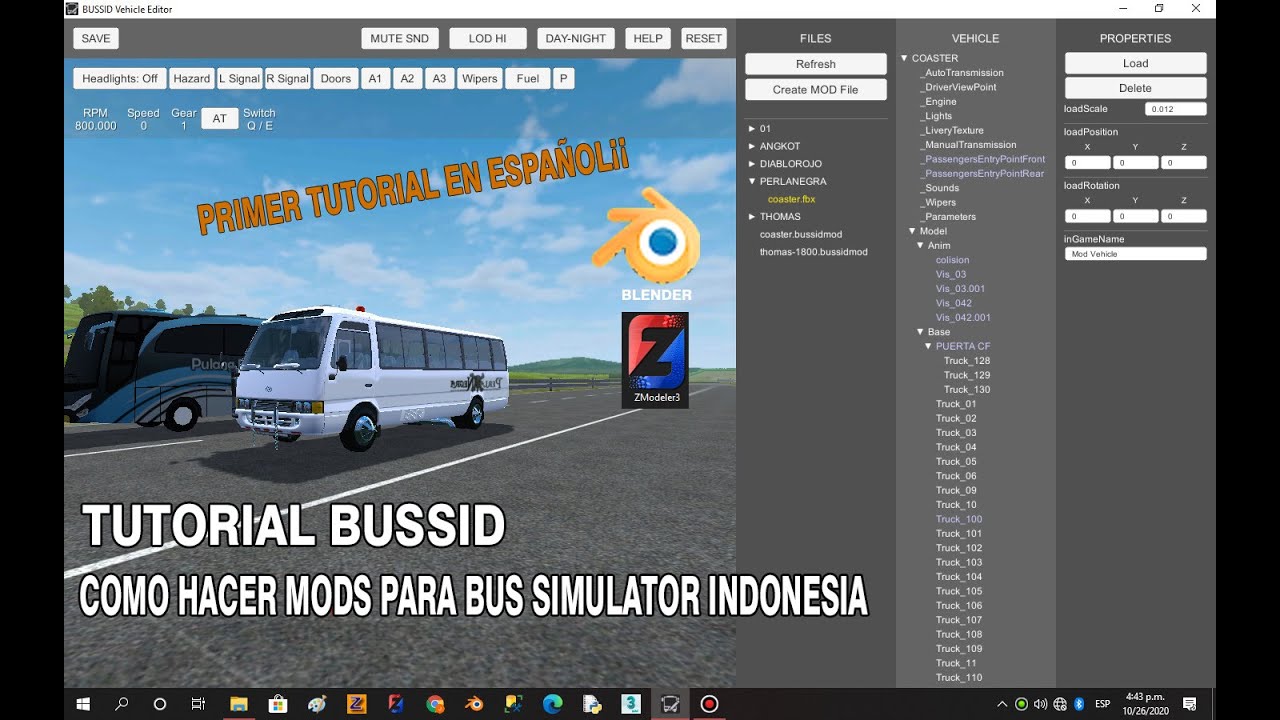Select thomas-1800.bussidmod file
Screen dimensions: 1280x720
(813, 252)
